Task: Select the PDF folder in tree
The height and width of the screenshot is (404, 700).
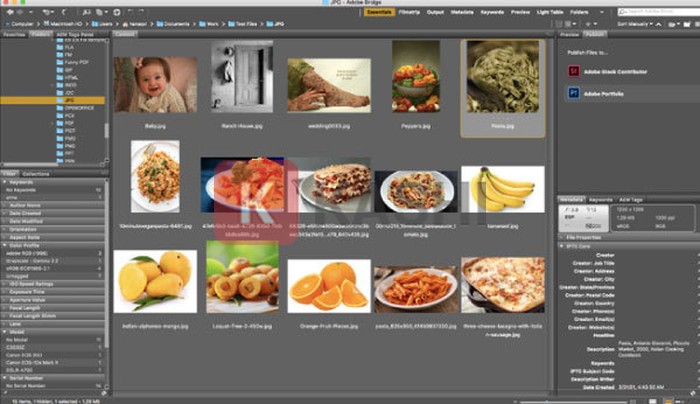Action: (x=65, y=123)
